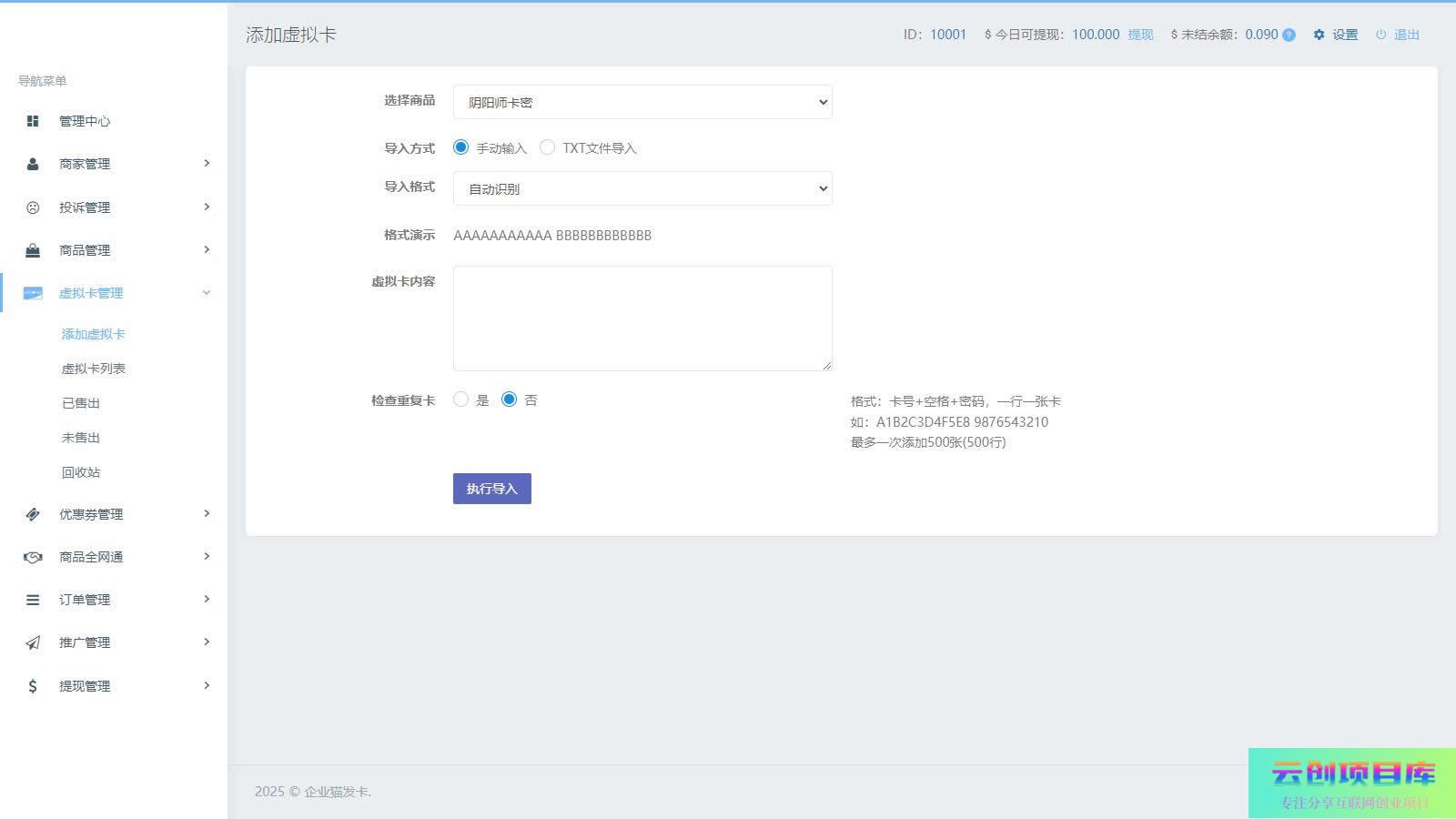Screen dimensions: 1456x819
Task: Choose the 手动输入 import method
Action: pos(461,147)
